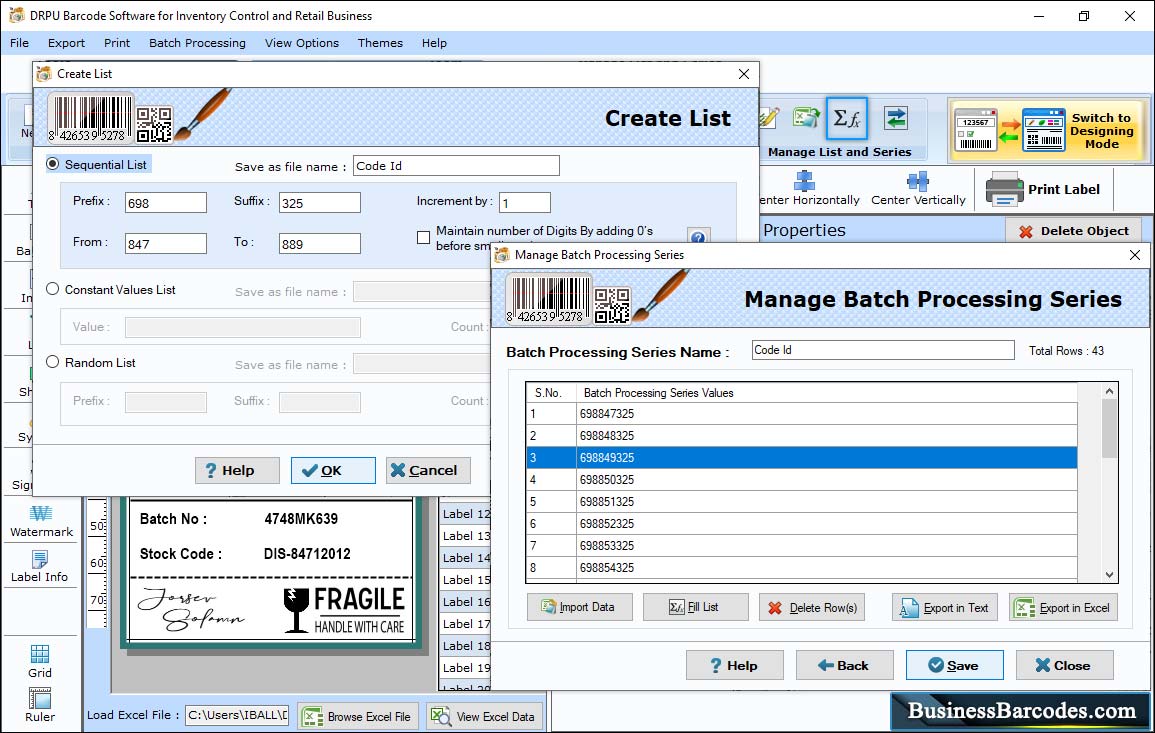Click the Batch Processing Series Name field
This screenshot has width=1155, height=733.
tap(883, 350)
